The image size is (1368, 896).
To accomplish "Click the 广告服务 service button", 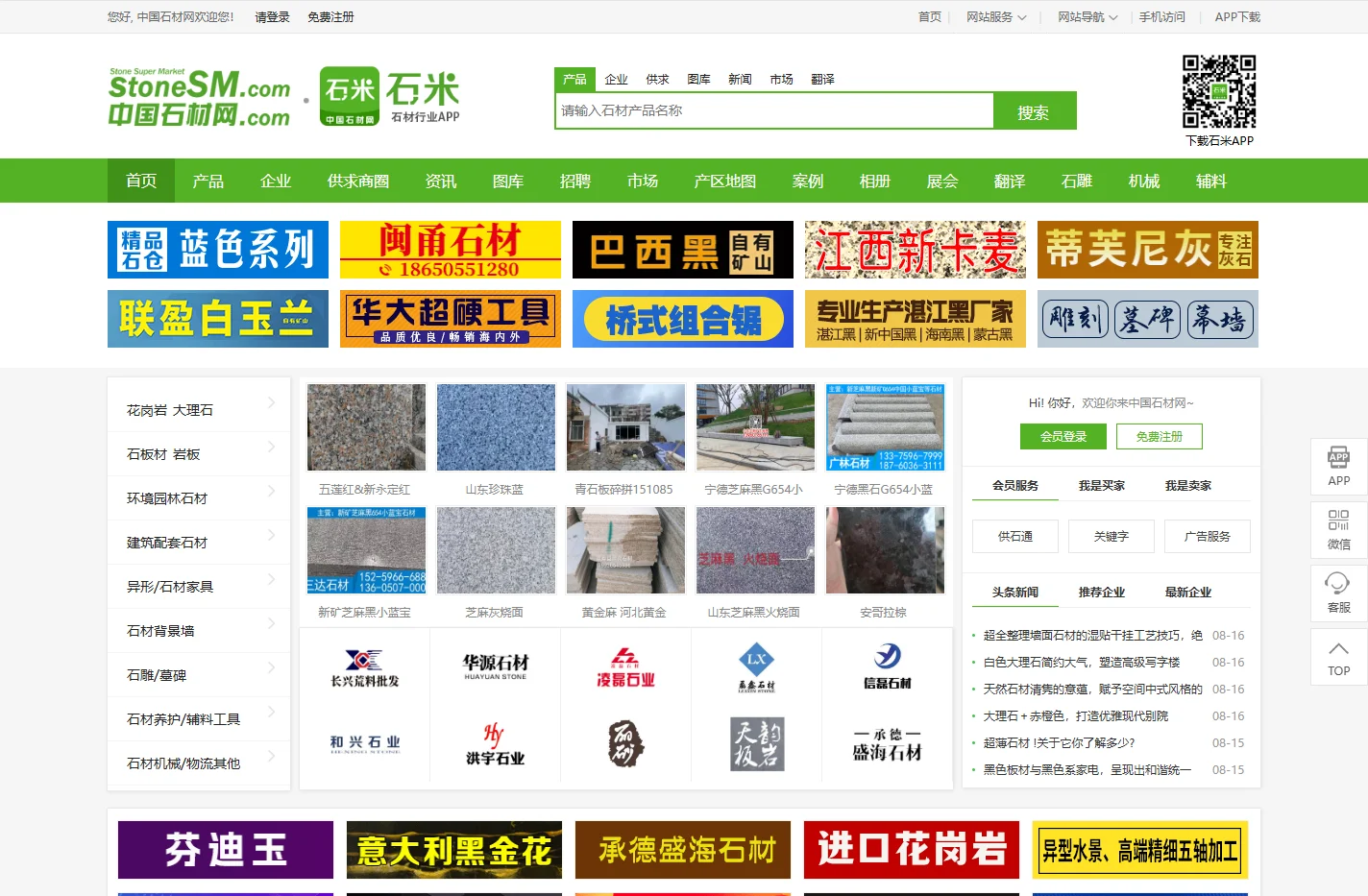I will (1208, 536).
